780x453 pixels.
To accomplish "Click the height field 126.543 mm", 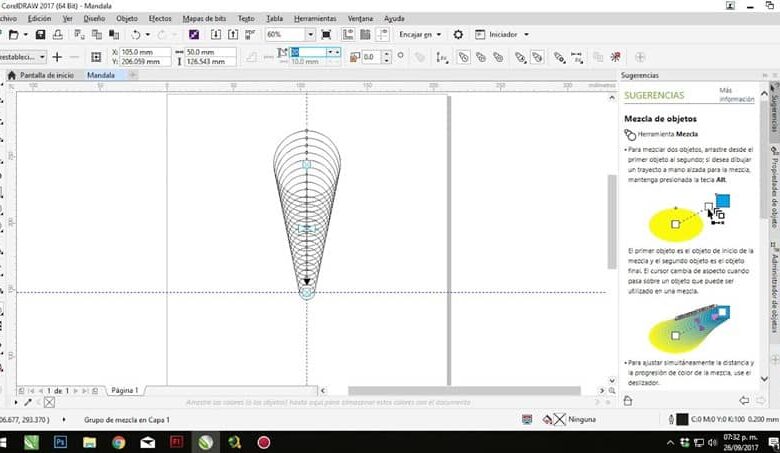I will (210, 62).
